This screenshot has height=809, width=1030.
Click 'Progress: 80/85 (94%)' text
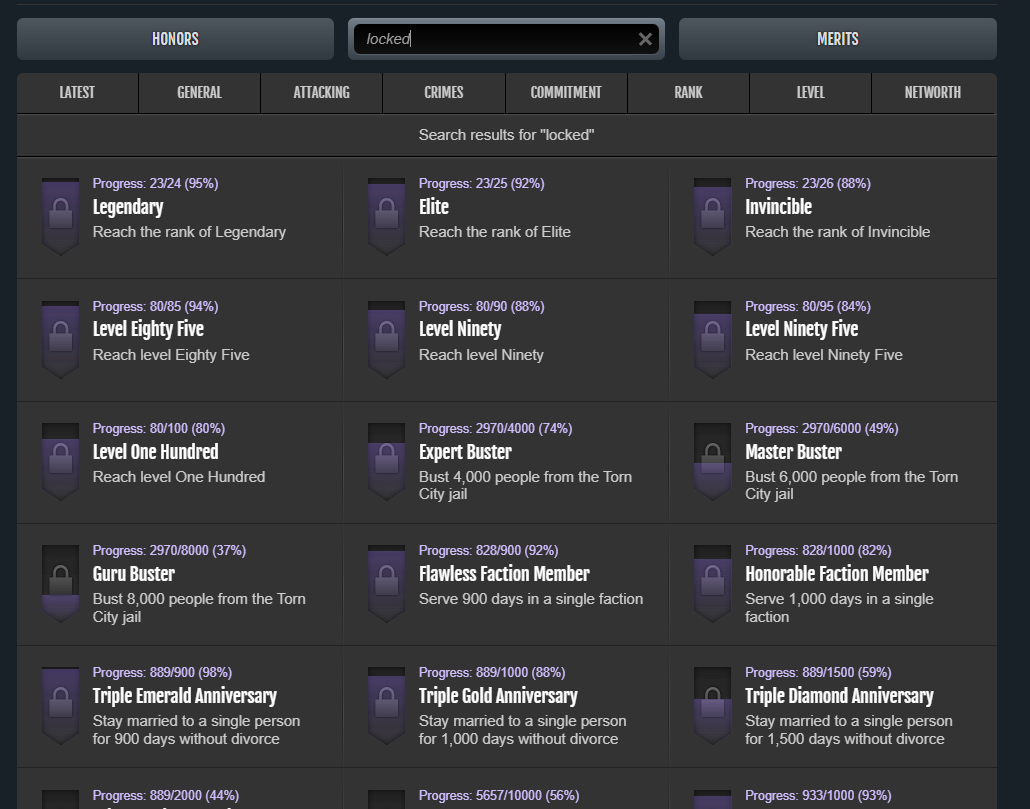(156, 307)
